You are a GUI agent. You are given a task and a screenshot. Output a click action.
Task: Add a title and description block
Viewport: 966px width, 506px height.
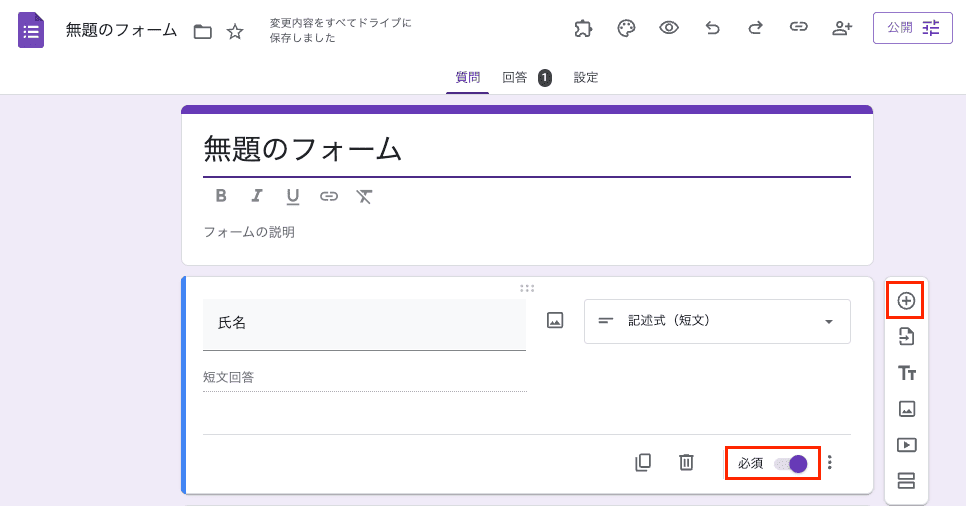906,373
